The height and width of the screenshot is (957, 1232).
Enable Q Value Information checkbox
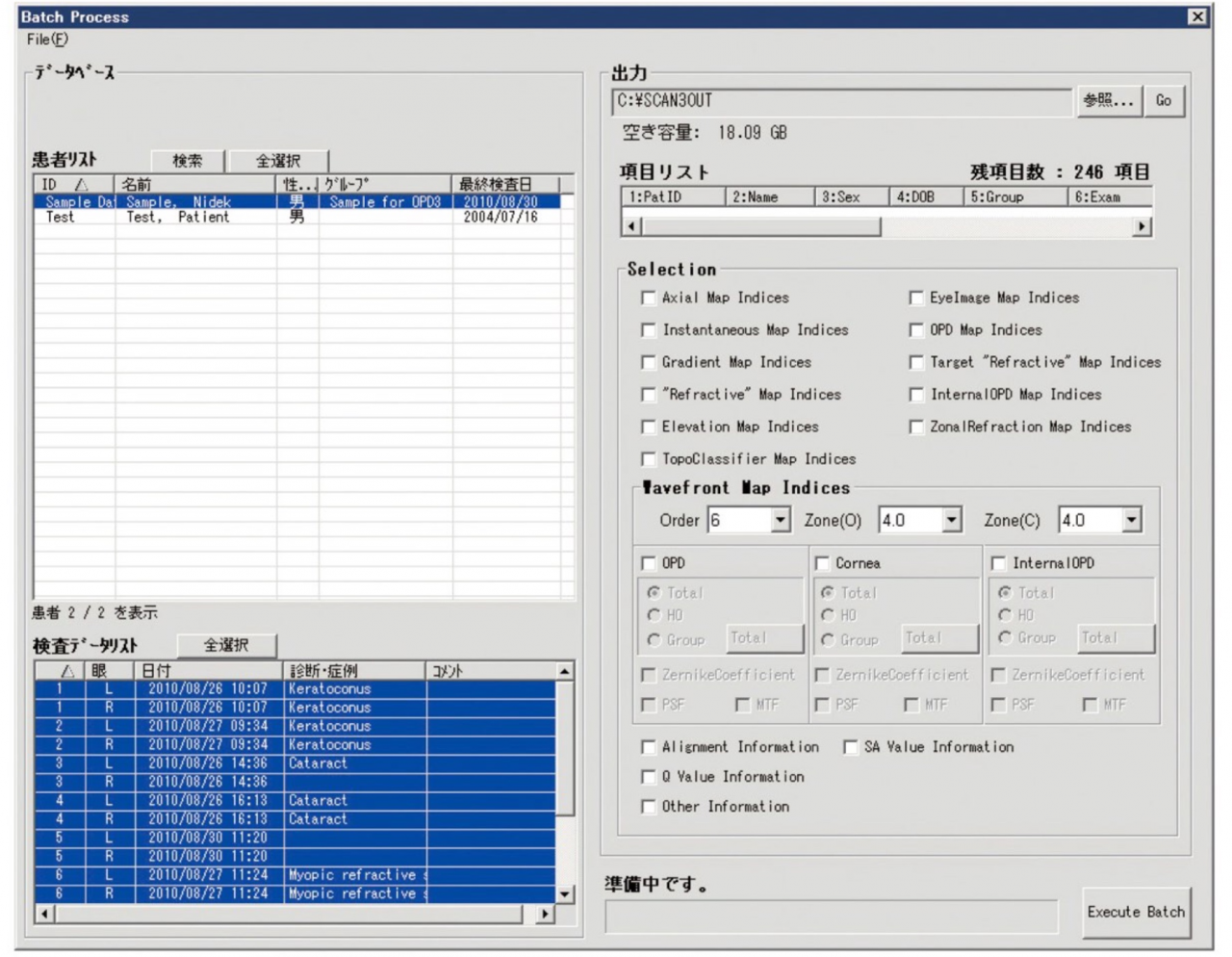[x=649, y=777]
